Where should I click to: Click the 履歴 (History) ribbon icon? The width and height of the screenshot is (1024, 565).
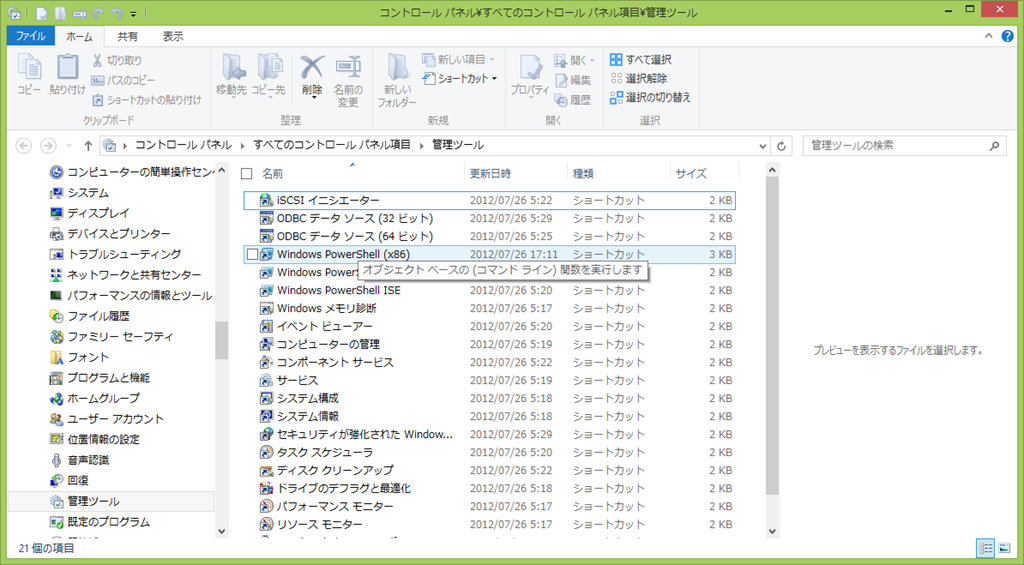click(573, 100)
